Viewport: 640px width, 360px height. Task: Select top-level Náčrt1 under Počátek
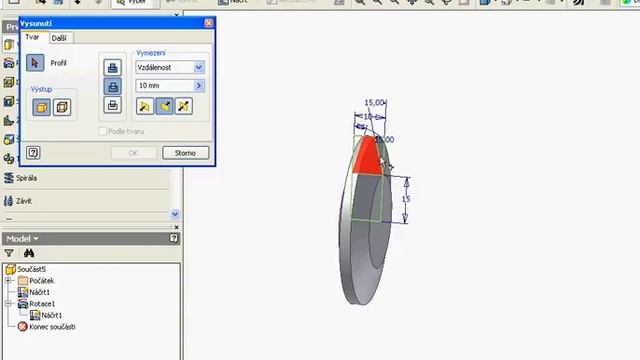[x=34, y=292]
